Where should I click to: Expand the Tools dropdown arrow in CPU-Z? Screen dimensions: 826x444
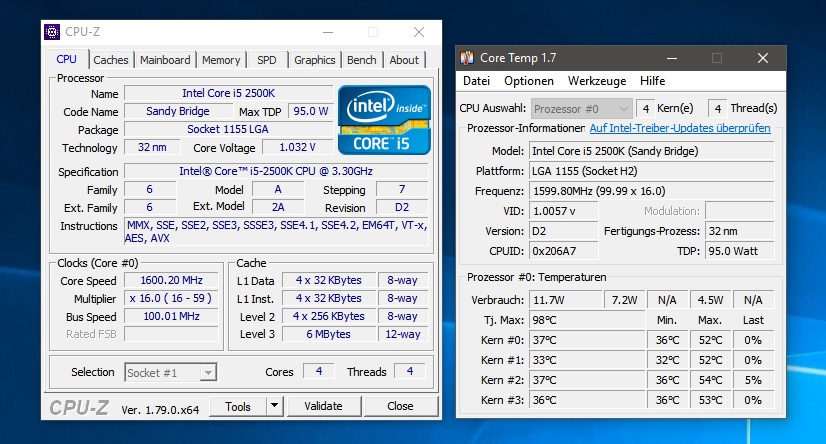(x=274, y=407)
